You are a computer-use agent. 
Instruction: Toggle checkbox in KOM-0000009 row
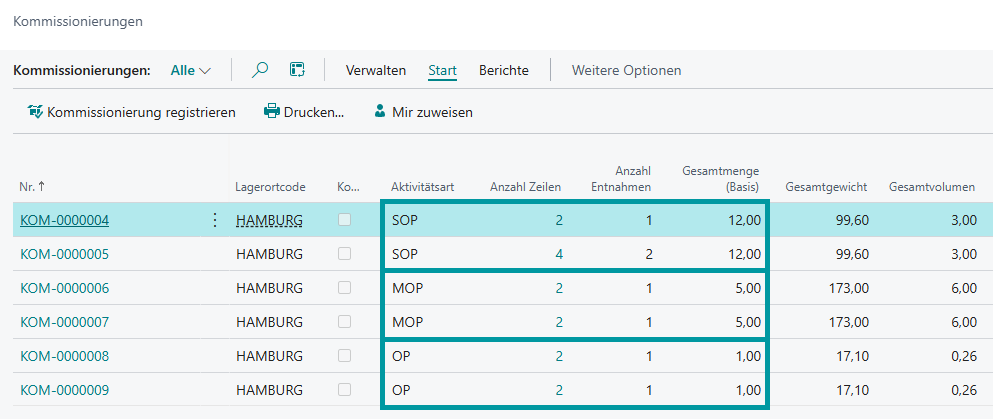[345, 390]
